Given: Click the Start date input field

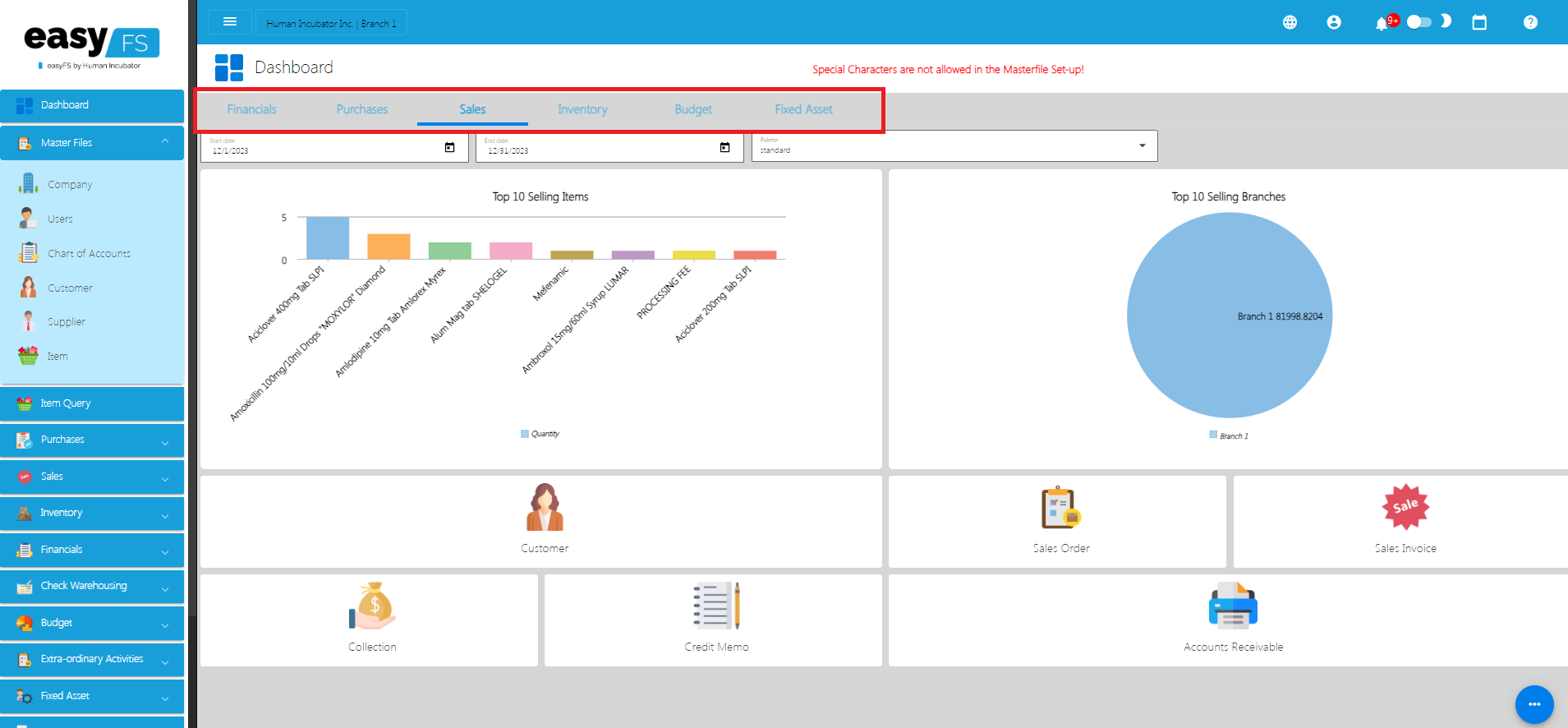Looking at the screenshot, I should [x=334, y=146].
